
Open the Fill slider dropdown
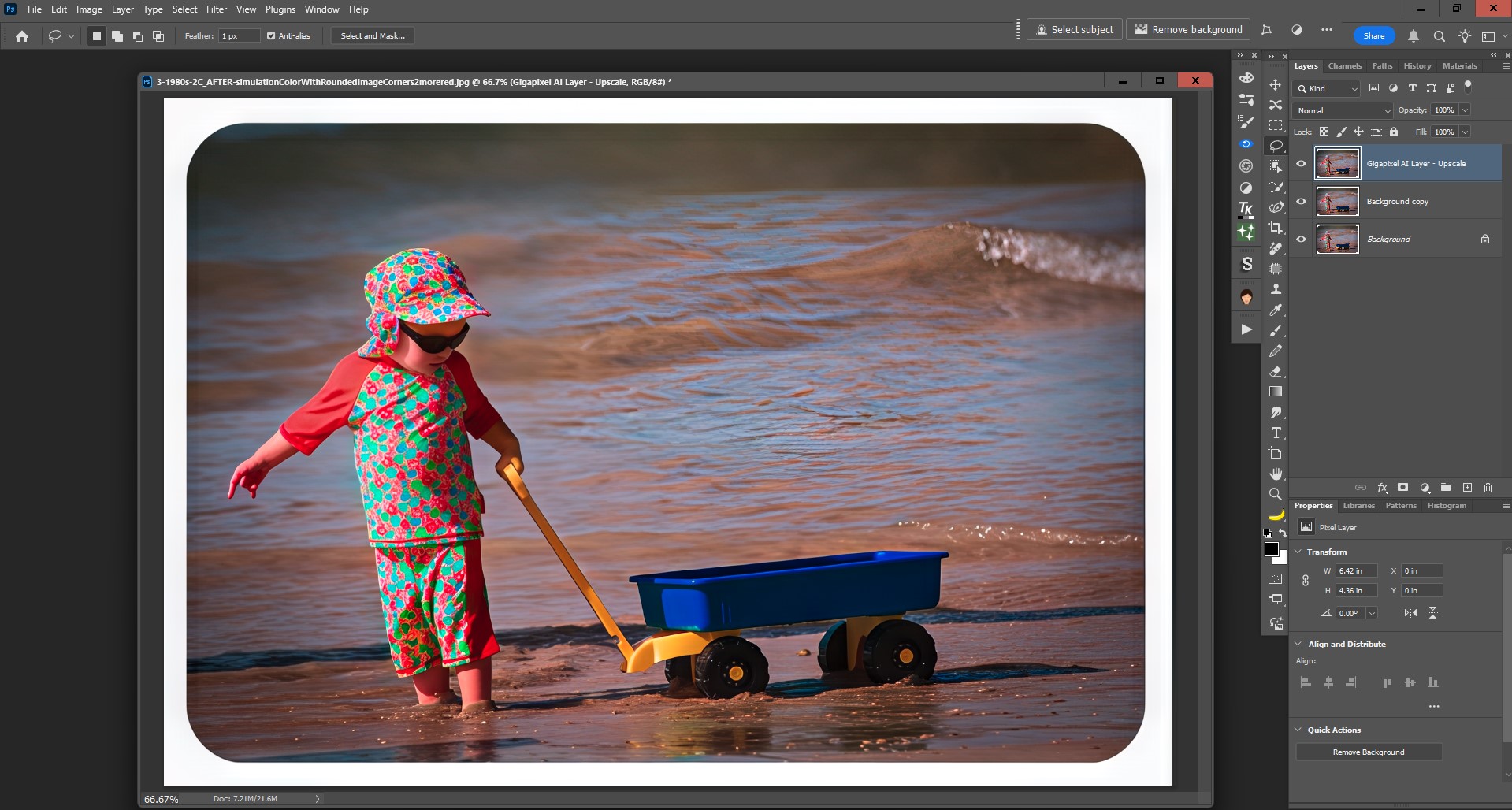click(1465, 132)
